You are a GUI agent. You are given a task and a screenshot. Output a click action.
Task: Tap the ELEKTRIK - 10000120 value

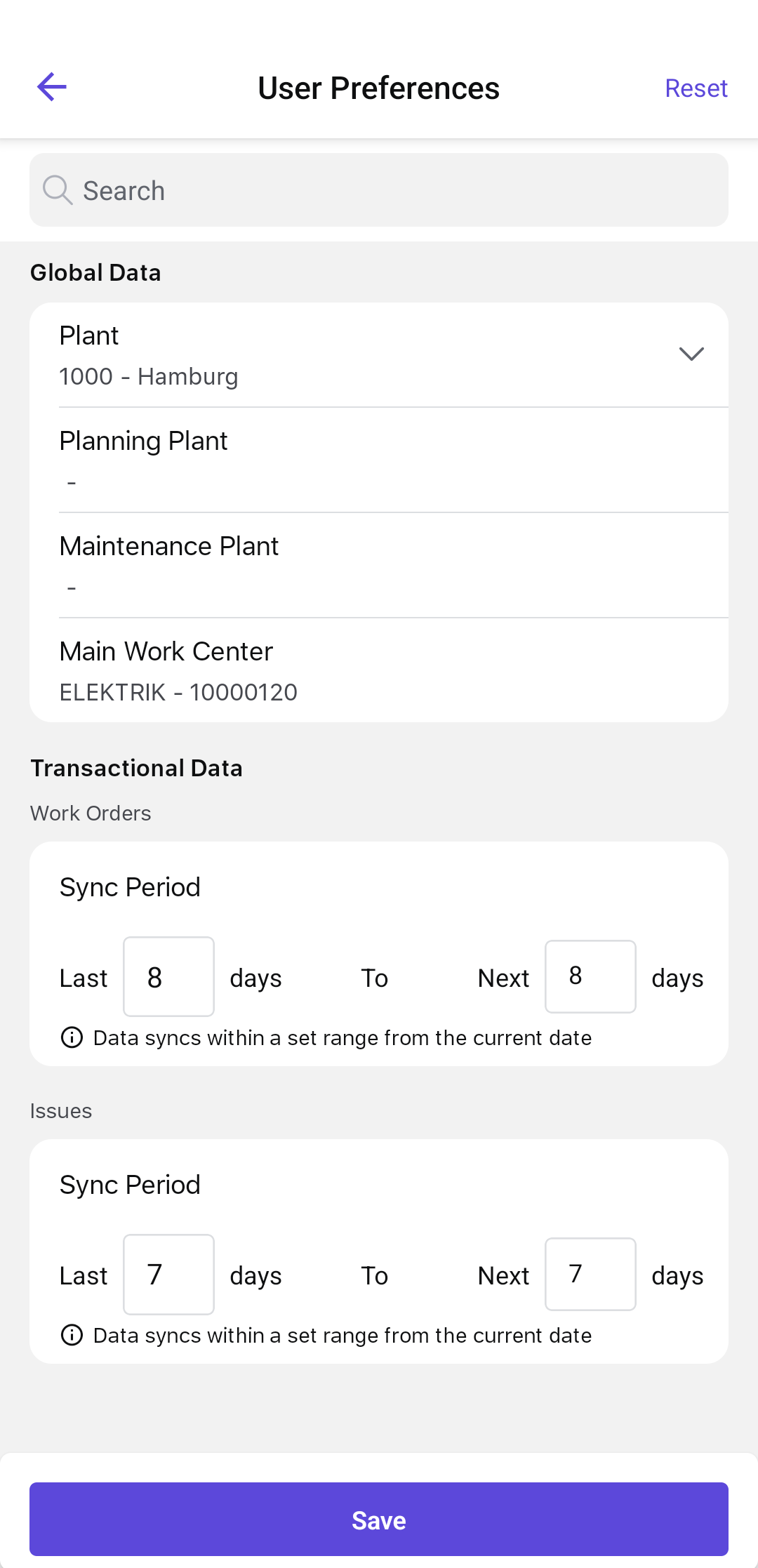coord(178,693)
